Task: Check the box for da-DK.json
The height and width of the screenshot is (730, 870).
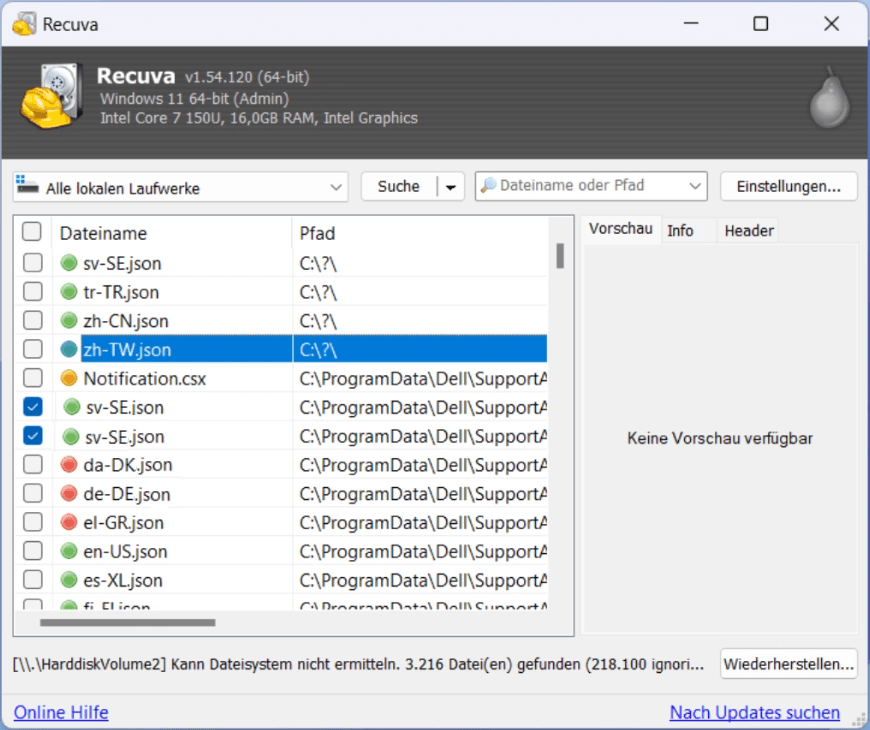Action: click(33, 464)
